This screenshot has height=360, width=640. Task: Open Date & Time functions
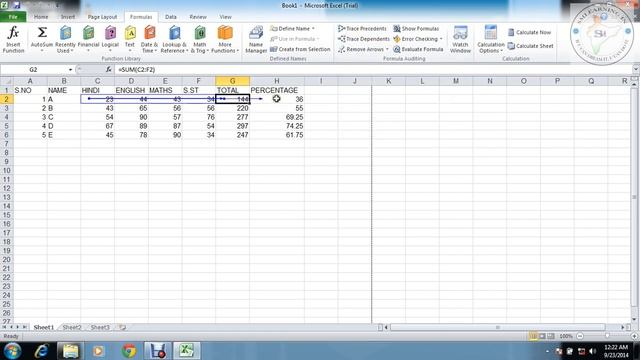(149, 39)
